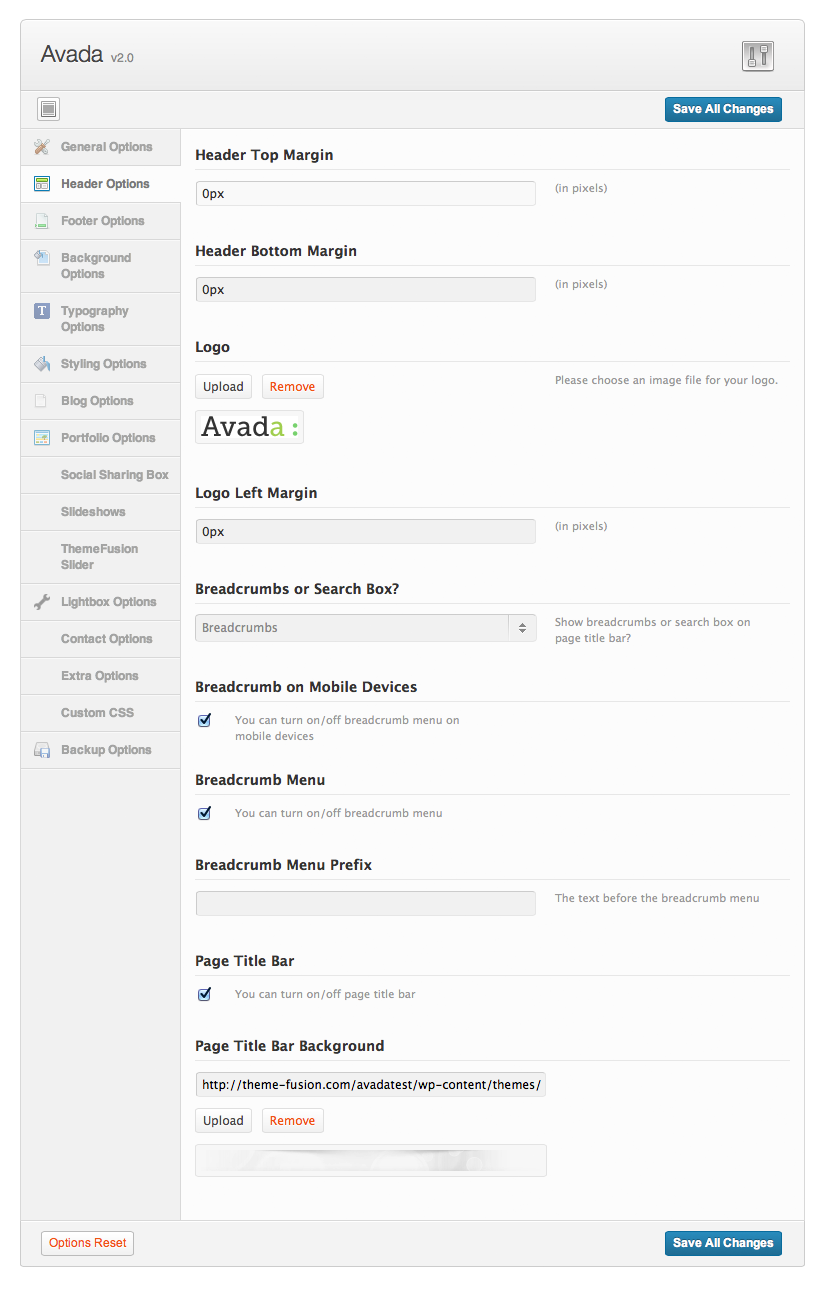Image resolution: width=826 pixels, height=1290 pixels.
Task: Uncheck the Breadcrumb Menu checkbox
Action: (x=205, y=813)
